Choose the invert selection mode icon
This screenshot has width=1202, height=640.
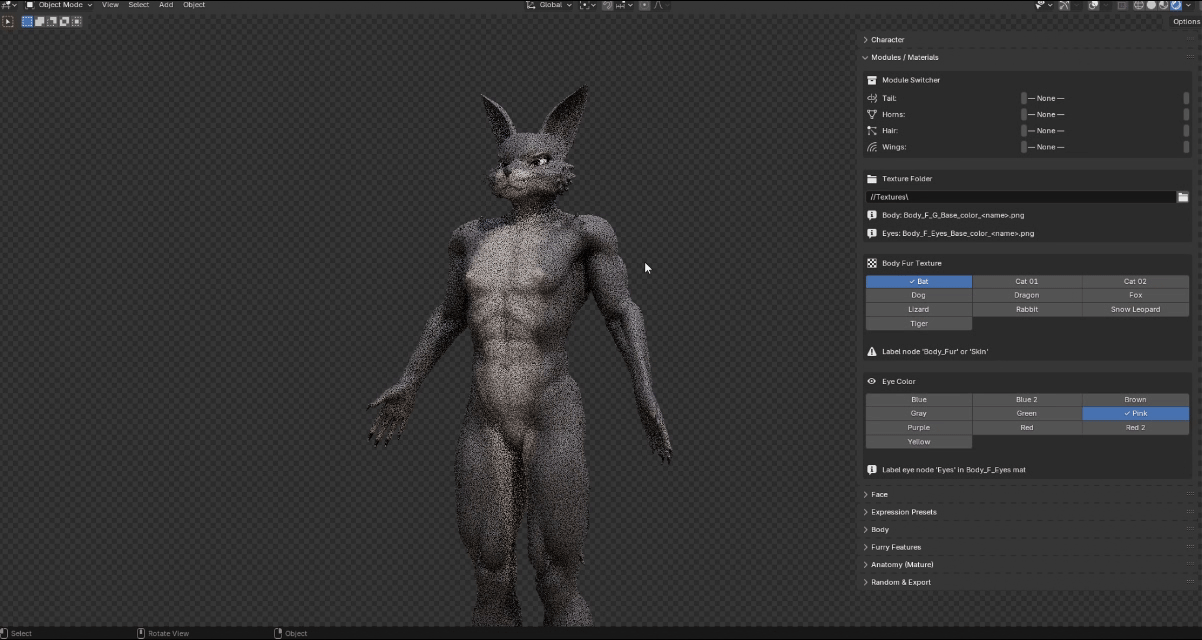(64, 21)
